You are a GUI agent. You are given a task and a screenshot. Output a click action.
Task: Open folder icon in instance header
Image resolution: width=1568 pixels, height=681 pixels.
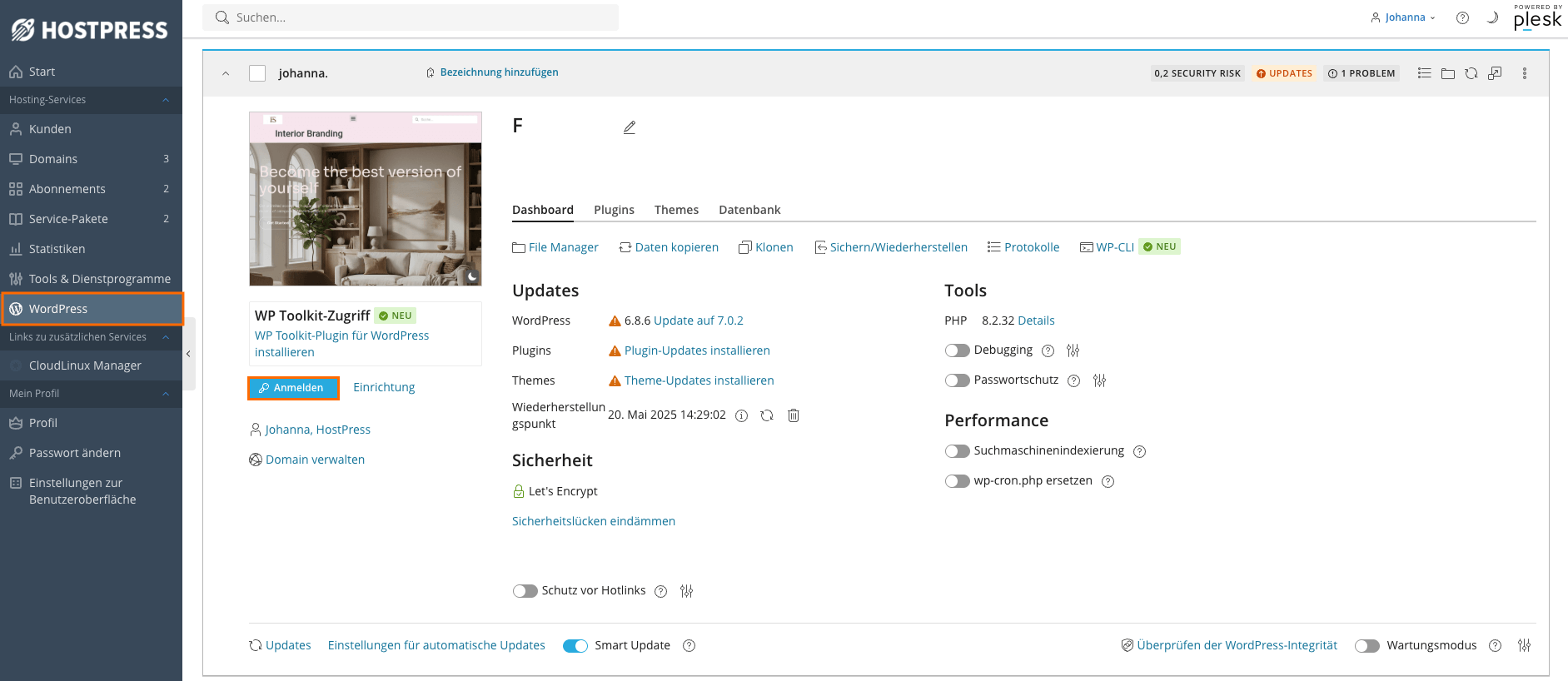click(1448, 73)
